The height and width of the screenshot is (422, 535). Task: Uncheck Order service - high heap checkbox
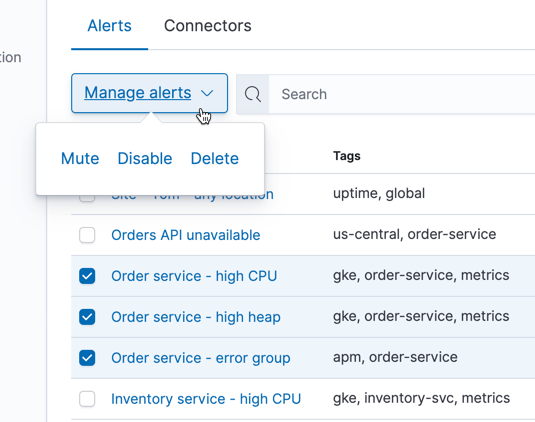[x=87, y=317]
